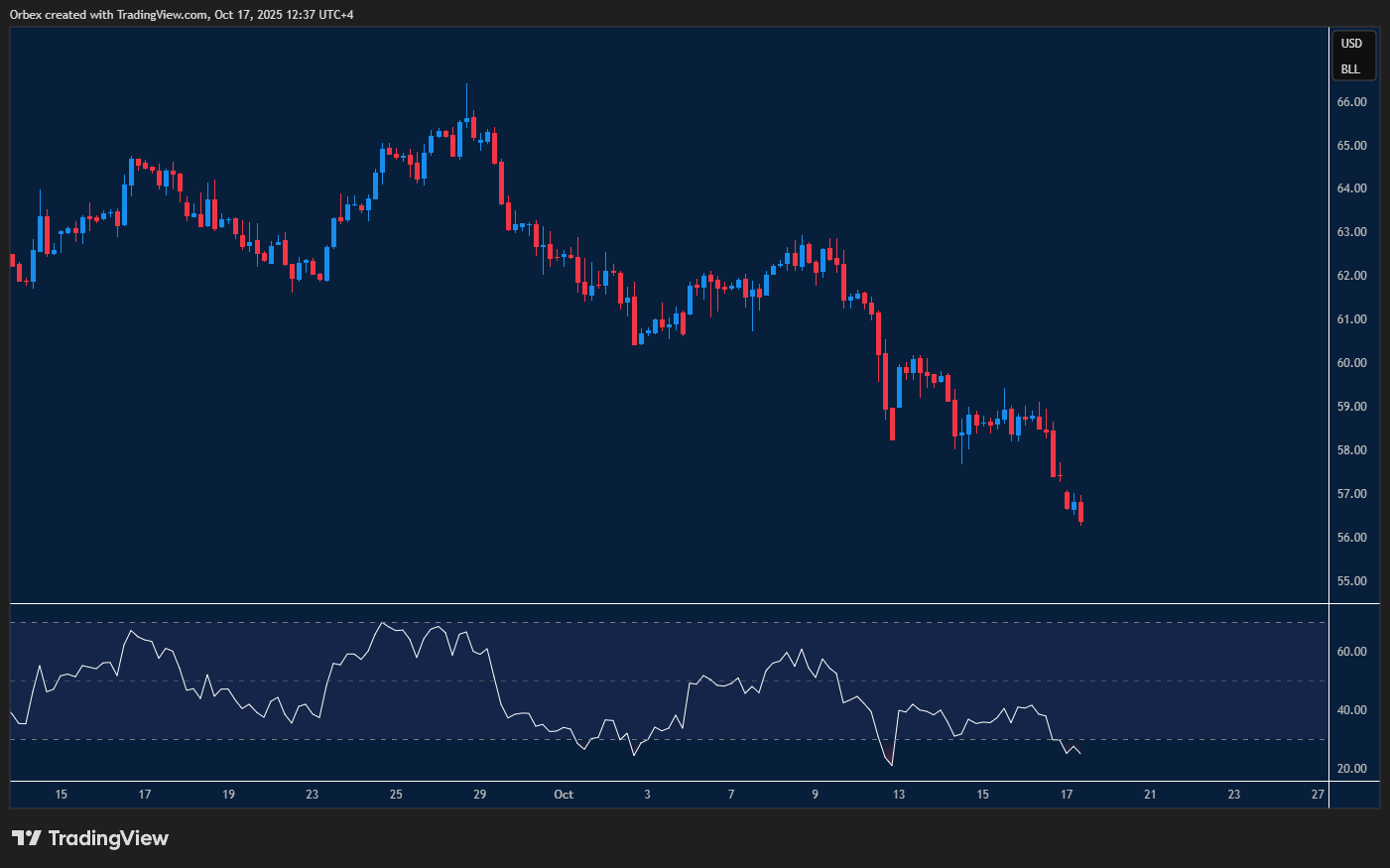Select the USD currency label
This screenshot has width=1390, height=868.
[1351, 44]
